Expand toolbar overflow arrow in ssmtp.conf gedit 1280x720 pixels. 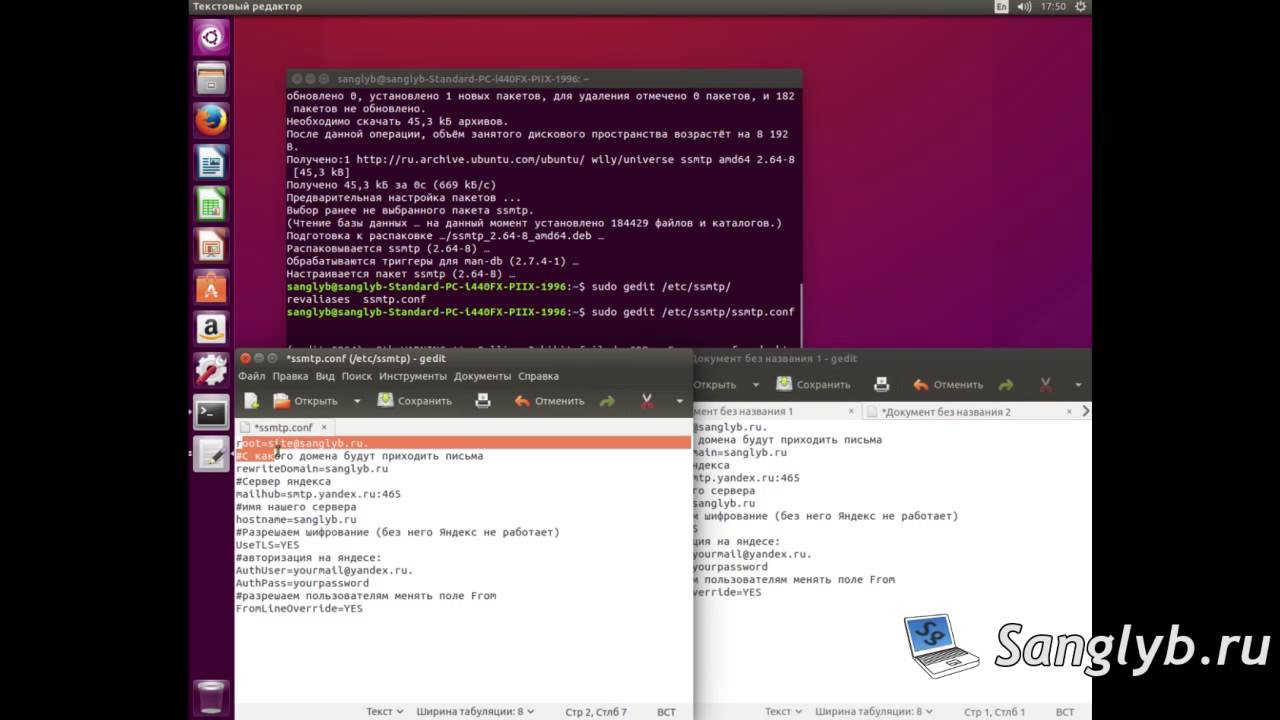point(679,401)
